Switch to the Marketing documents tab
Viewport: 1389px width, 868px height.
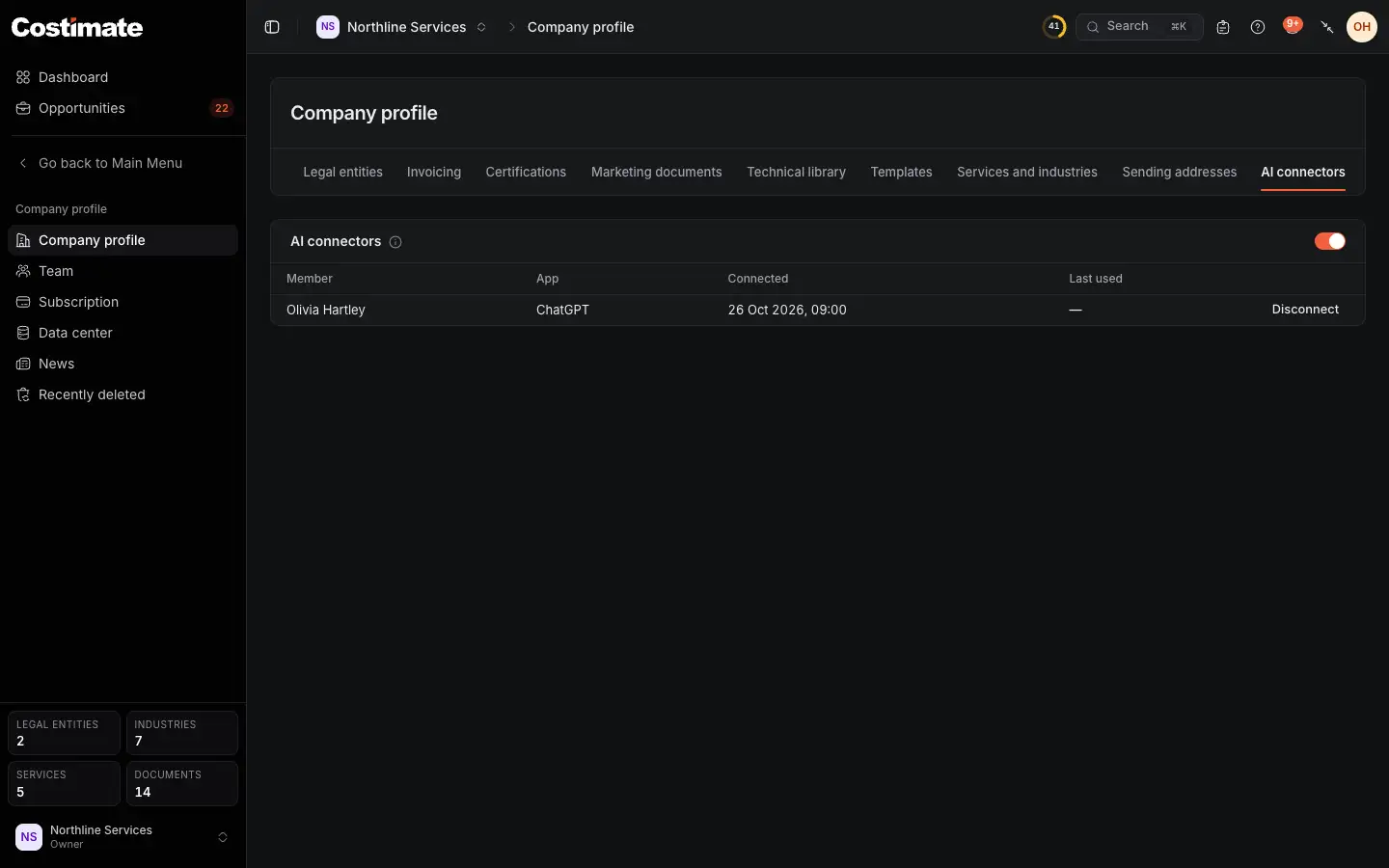coord(656,172)
